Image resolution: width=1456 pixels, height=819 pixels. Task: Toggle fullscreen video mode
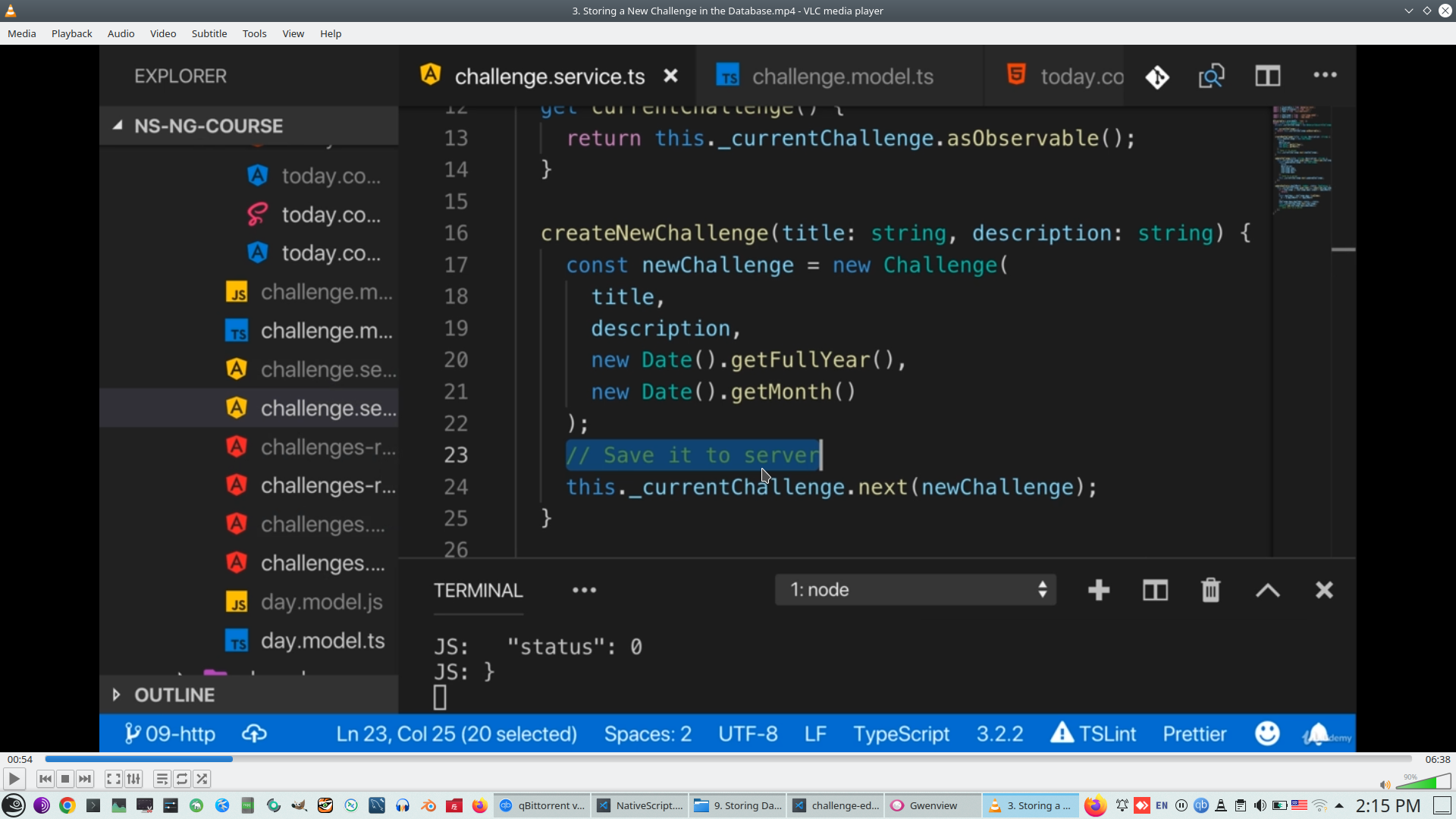pos(113,779)
